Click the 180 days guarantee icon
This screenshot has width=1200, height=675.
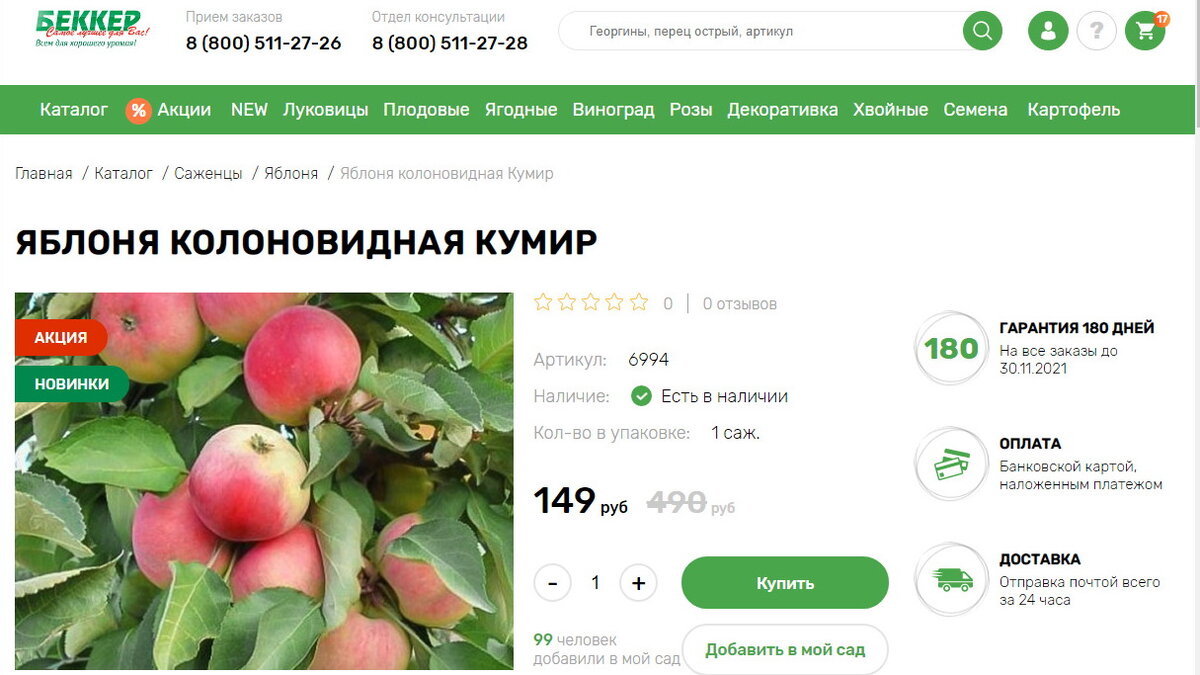[x=951, y=348]
